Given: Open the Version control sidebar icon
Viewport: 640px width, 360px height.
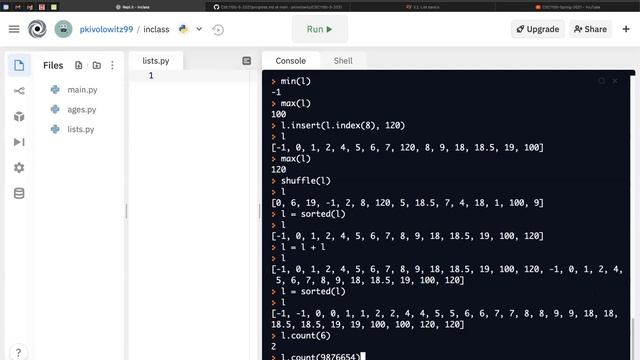Looking at the screenshot, I should pos(19,91).
